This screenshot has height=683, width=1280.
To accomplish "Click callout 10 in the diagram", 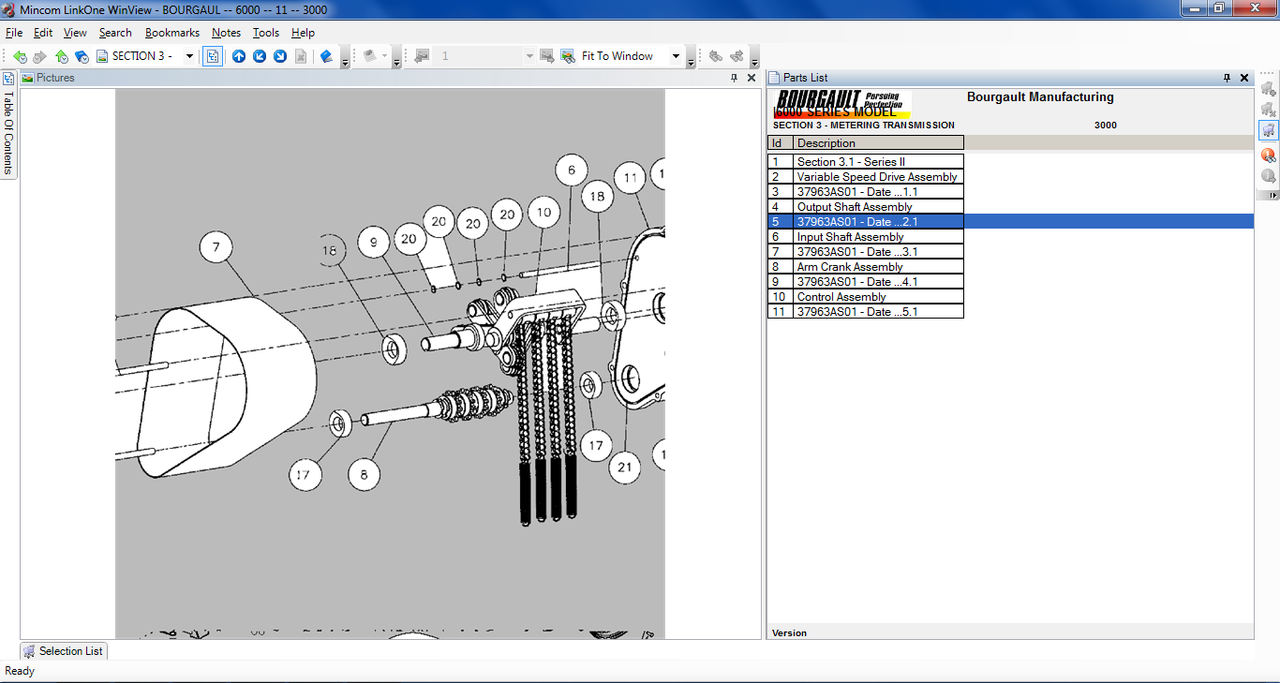I will click(x=542, y=212).
